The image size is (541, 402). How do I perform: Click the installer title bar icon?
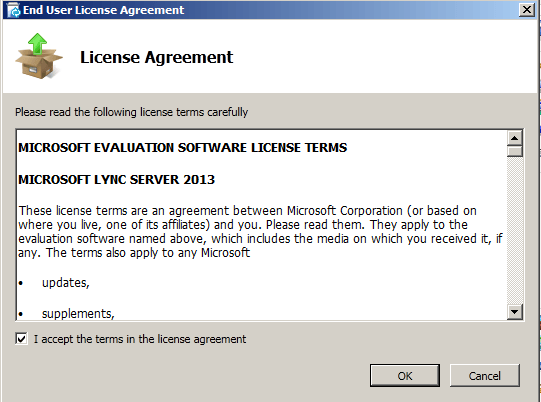pyautogui.click(x=14, y=10)
